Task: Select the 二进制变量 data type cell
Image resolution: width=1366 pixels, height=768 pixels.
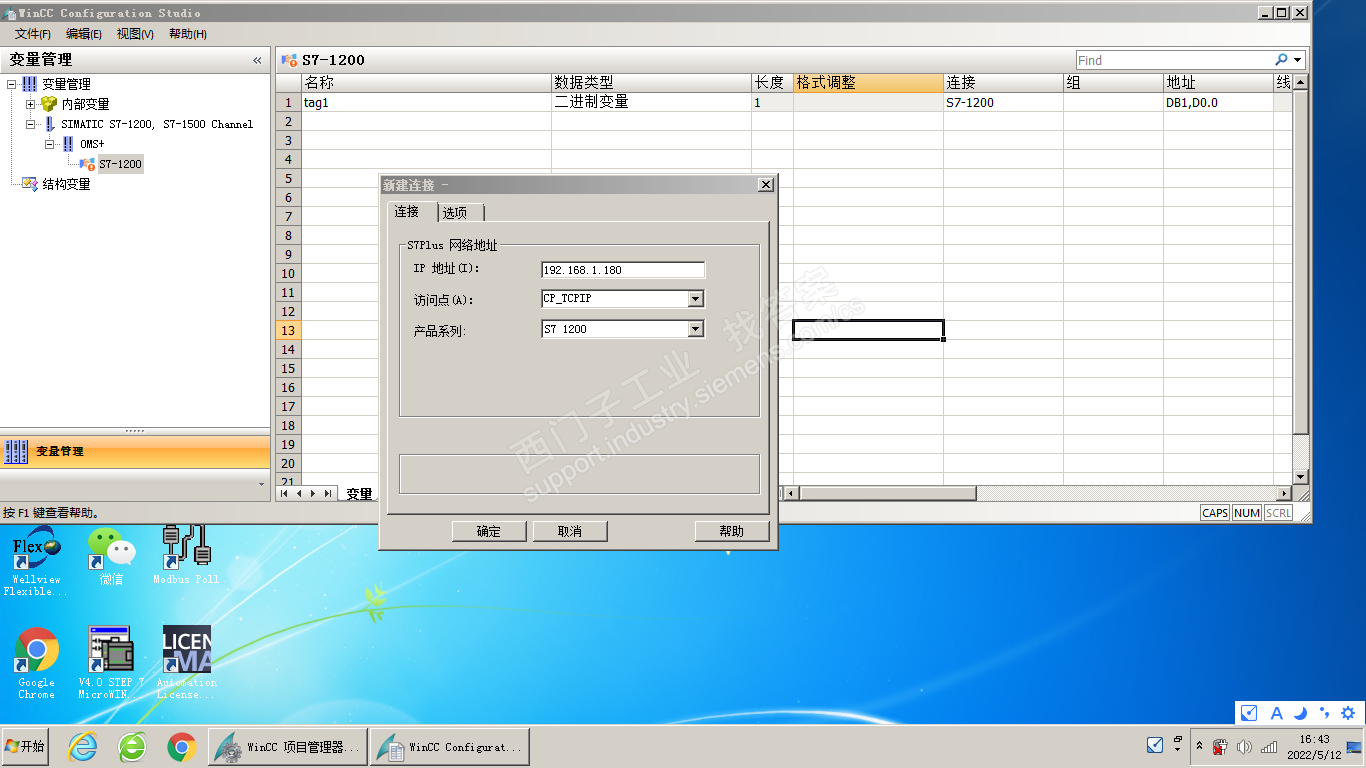Action: click(x=652, y=102)
